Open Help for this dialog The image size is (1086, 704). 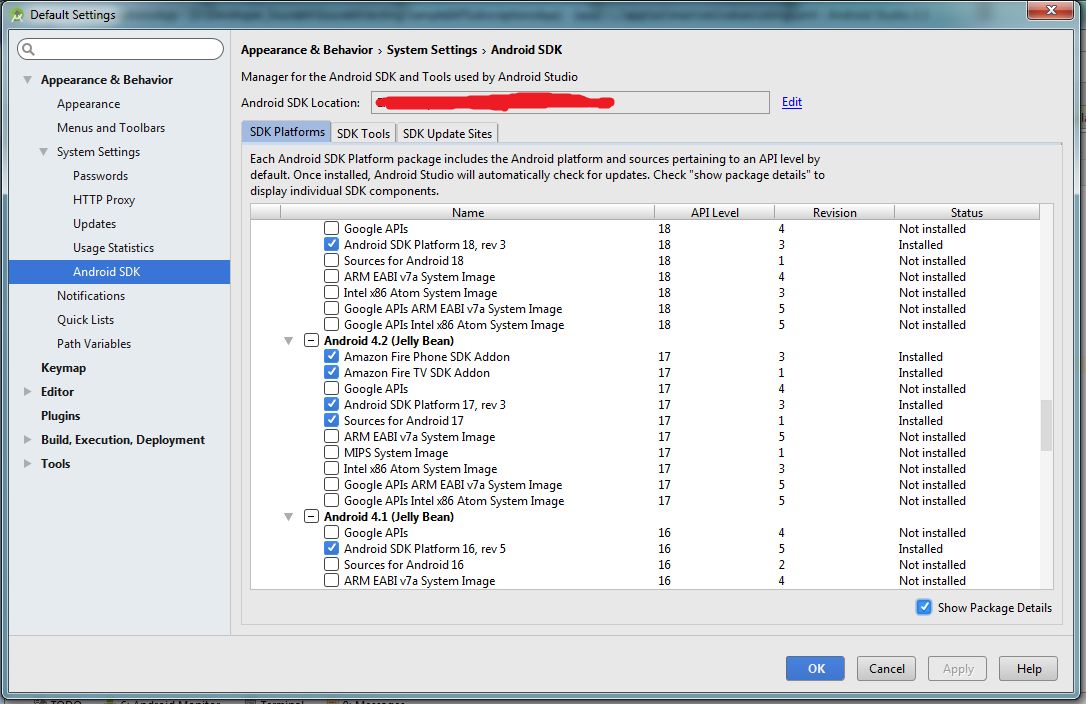1029,668
